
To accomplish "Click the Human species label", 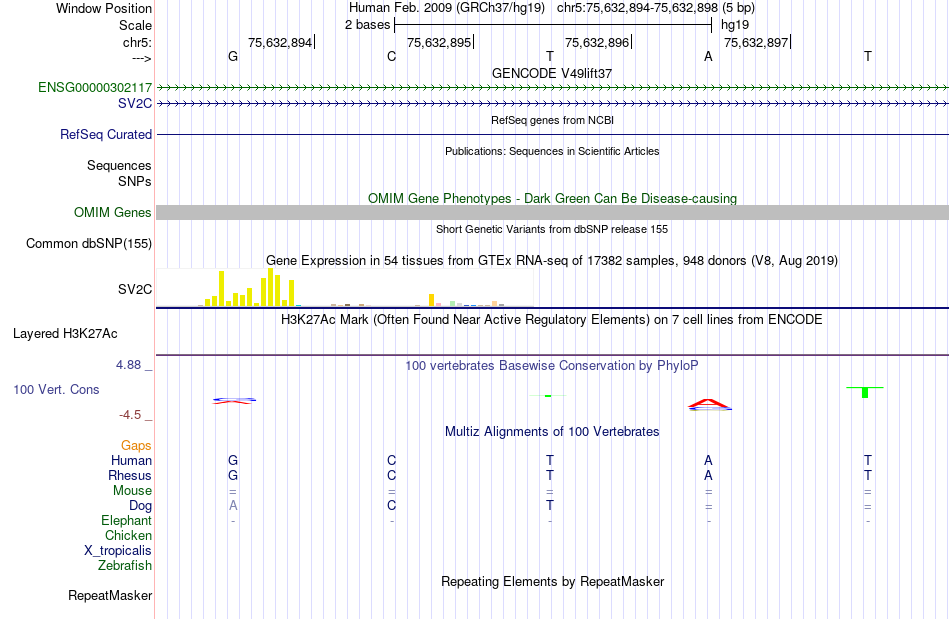I will coord(131,461).
